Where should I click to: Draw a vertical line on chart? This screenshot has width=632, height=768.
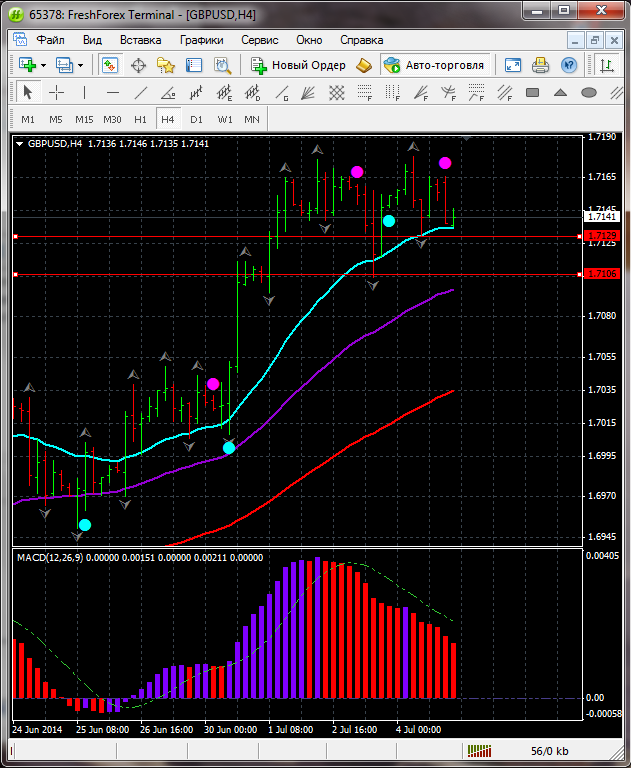point(85,93)
